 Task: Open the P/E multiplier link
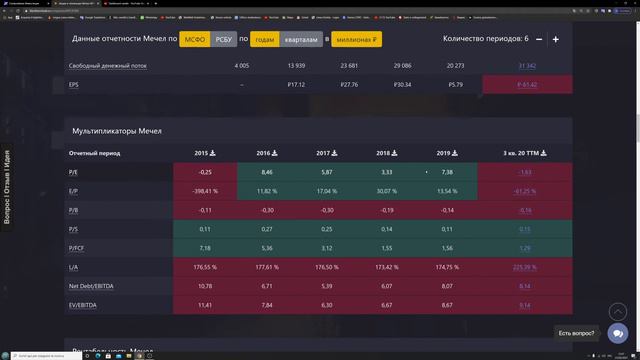point(73,172)
